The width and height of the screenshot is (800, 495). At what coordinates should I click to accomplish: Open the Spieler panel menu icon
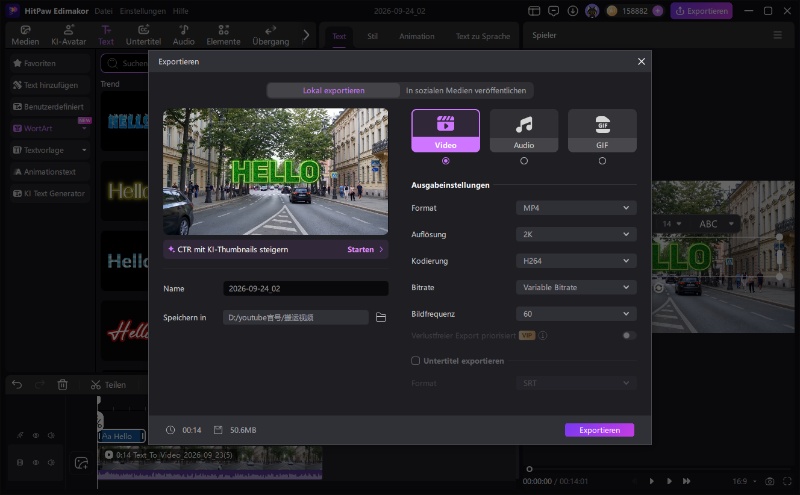pos(778,35)
